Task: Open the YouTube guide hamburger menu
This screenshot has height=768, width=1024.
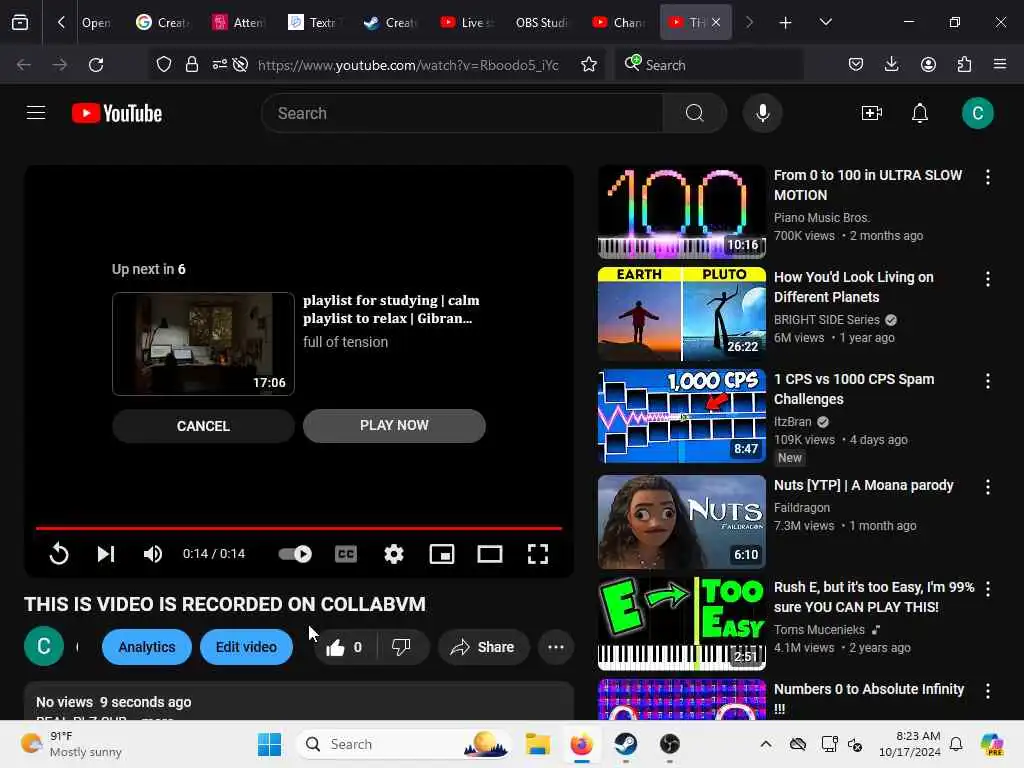Action: pyautogui.click(x=36, y=113)
